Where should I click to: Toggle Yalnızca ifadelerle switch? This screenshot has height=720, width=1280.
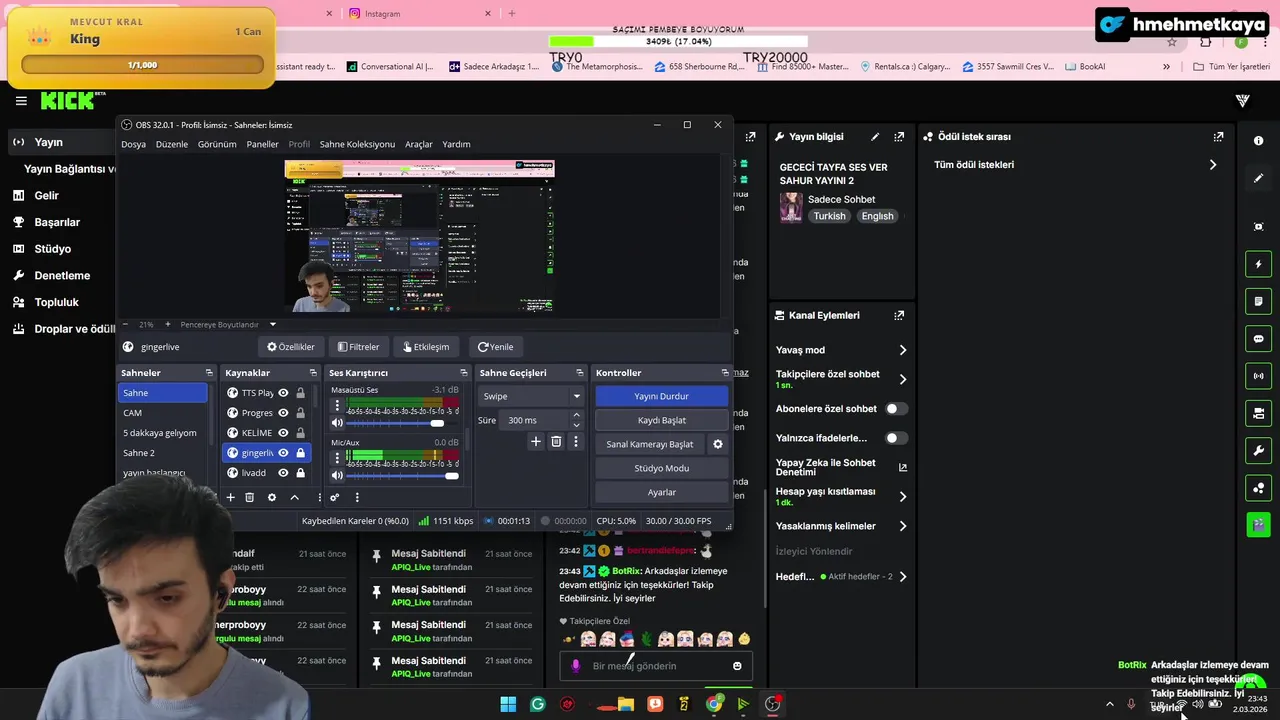[897, 438]
